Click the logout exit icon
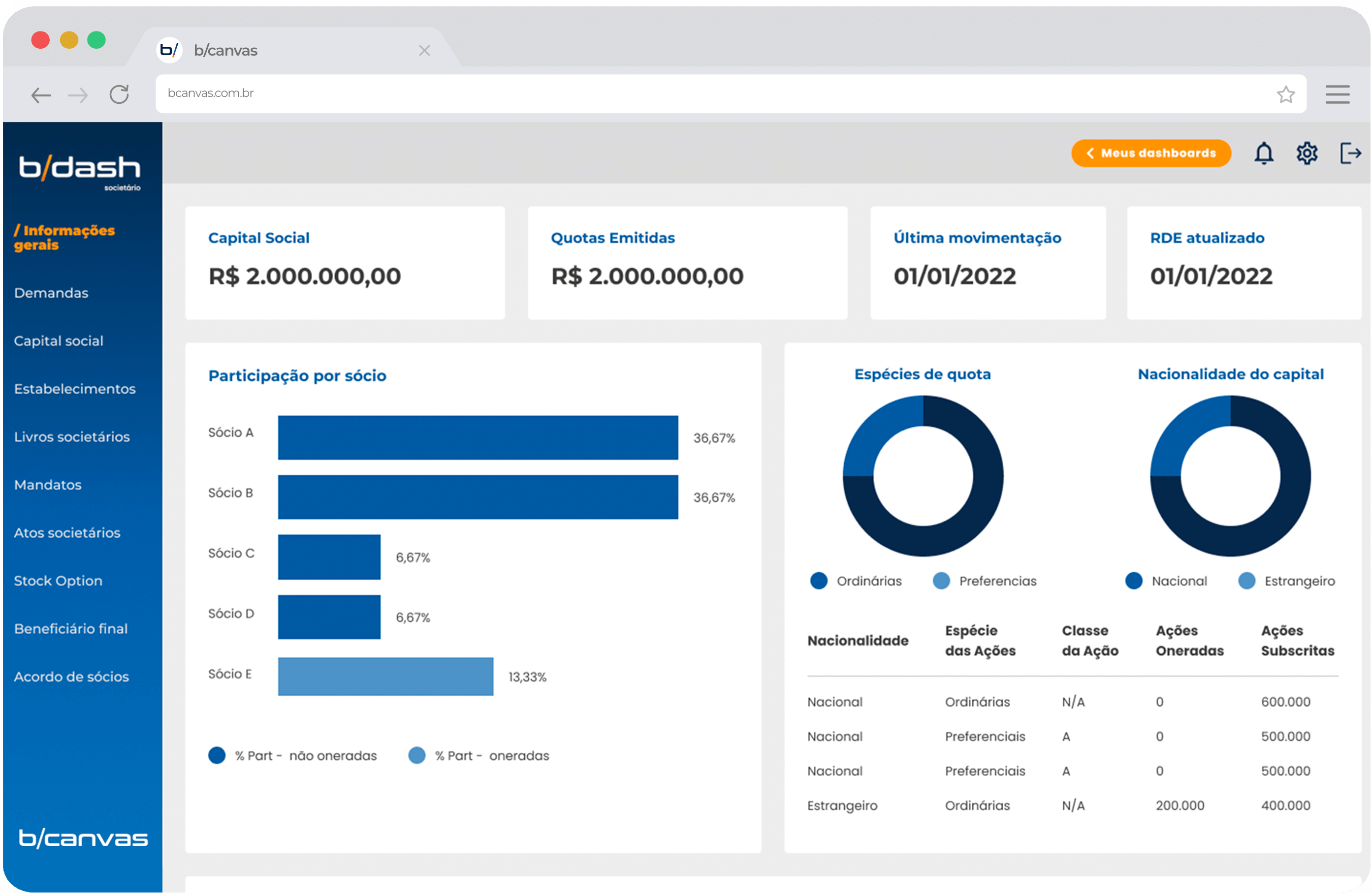The image size is (1372, 894). pyautogui.click(x=1351, y=153)
